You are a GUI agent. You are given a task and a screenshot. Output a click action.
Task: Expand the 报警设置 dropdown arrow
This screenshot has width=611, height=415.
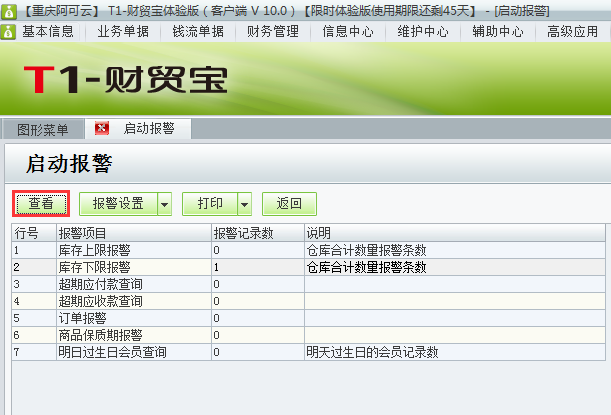(164, 204)
